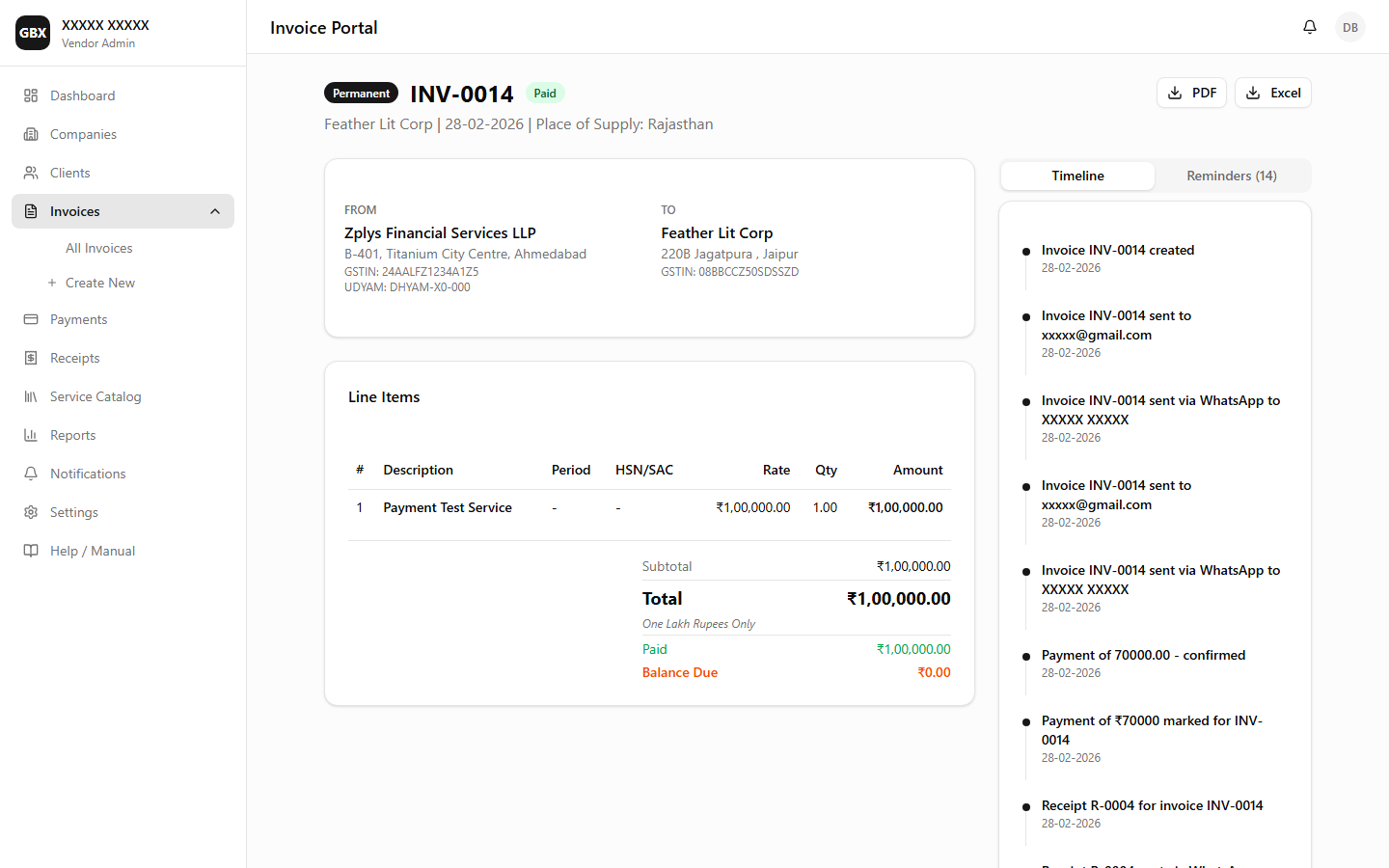Click 'Invoice INV-0014 created' timeline entry
This screenshot has width=1389, height=868.
tap(1118, 250)
